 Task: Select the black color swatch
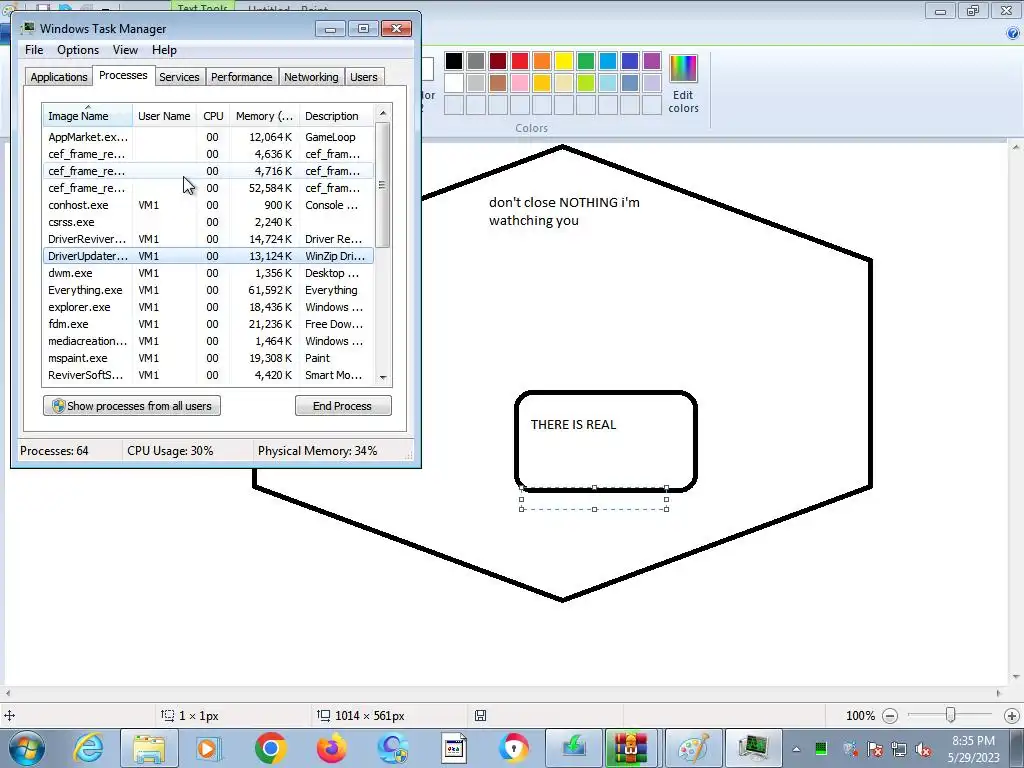coord(454,61)
